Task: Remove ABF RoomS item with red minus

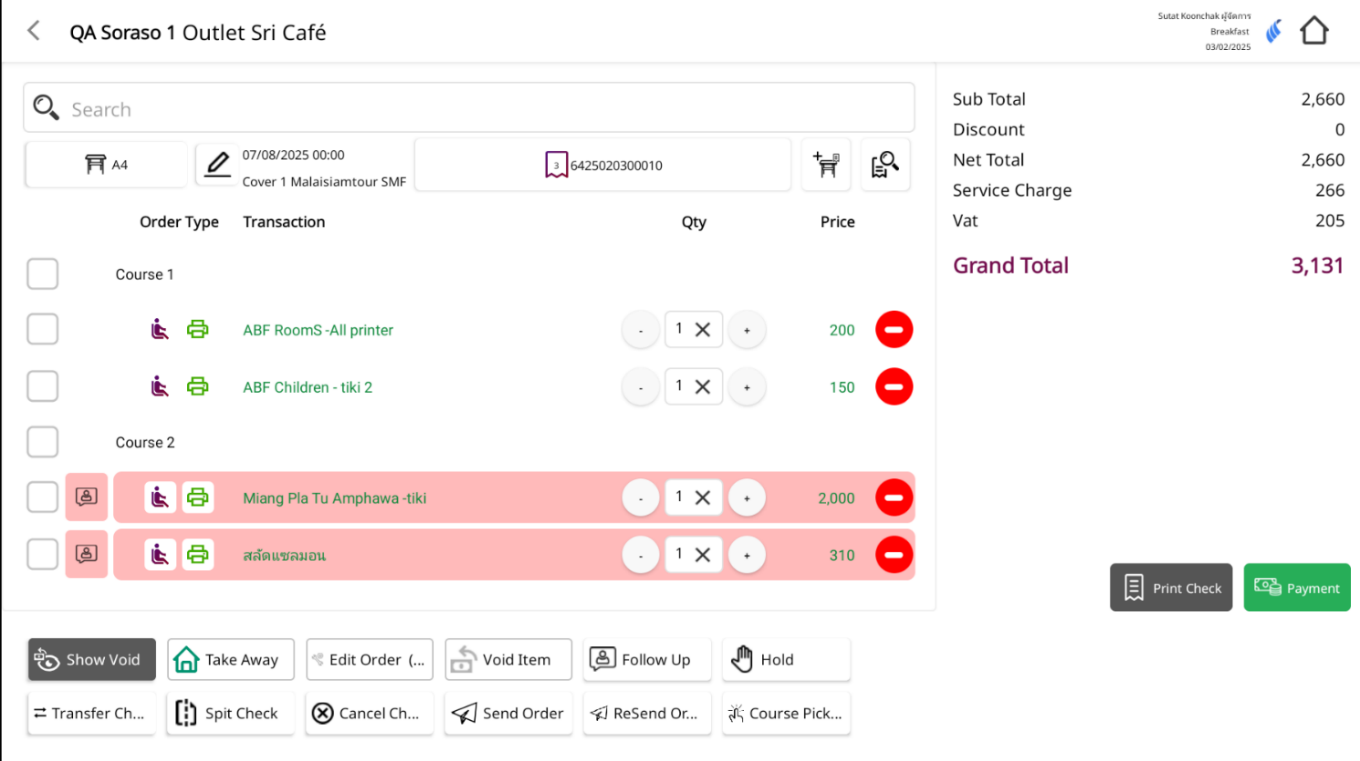Action: pos(894,330)
